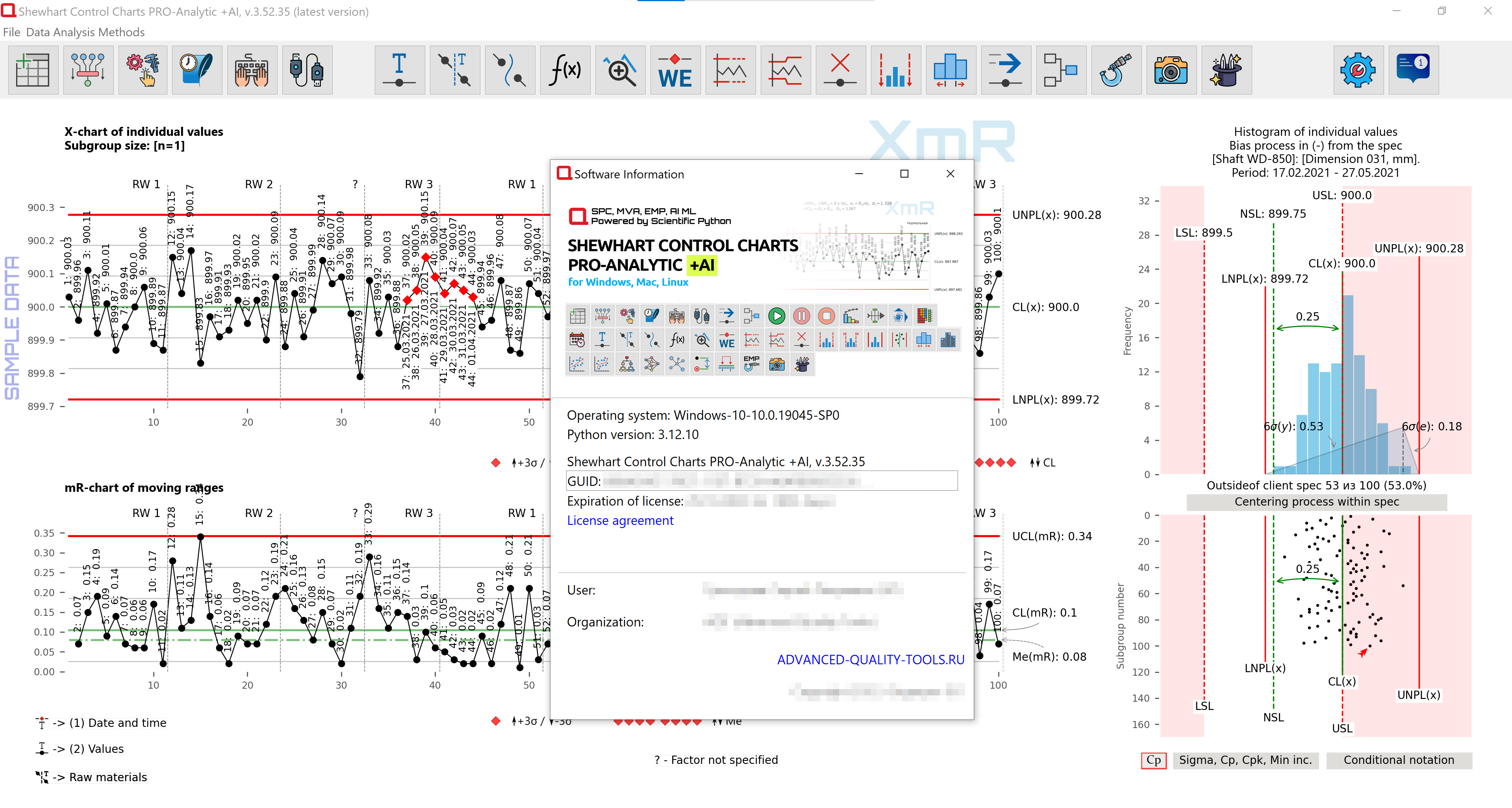The width and height of the screenshot is (1512, 808).
Task: Visit the ADVANCED-QUALITY-TOOLS.RU link
Action: [x=871, y=660]
